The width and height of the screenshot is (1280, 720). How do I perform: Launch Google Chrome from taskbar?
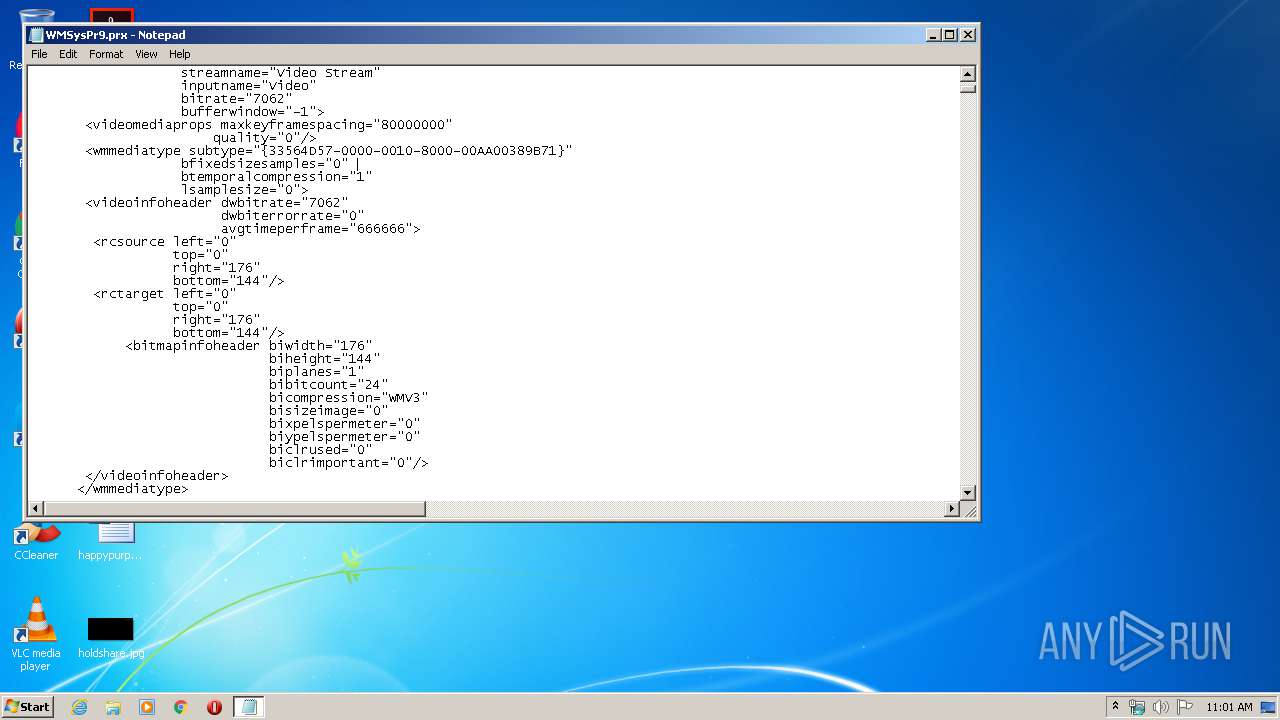pos(181,707)
